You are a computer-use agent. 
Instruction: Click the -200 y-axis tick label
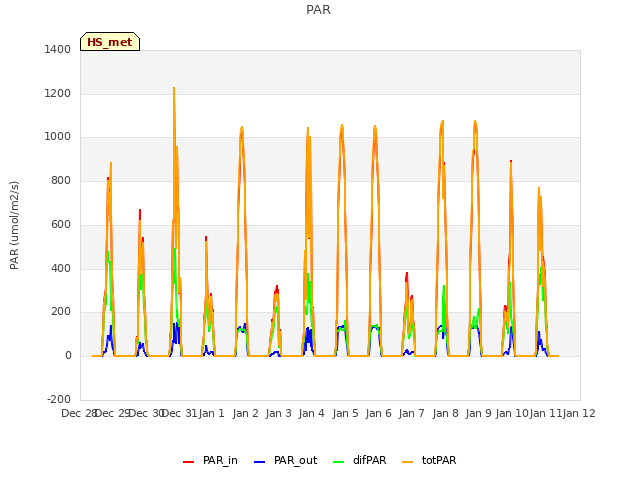59,399
